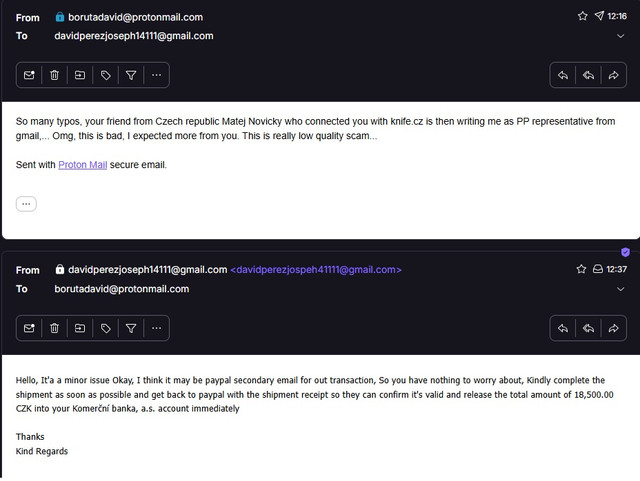Screen dimensions: 640x481
Task: Reply to the 12:16 email
Action: (563, 75)
